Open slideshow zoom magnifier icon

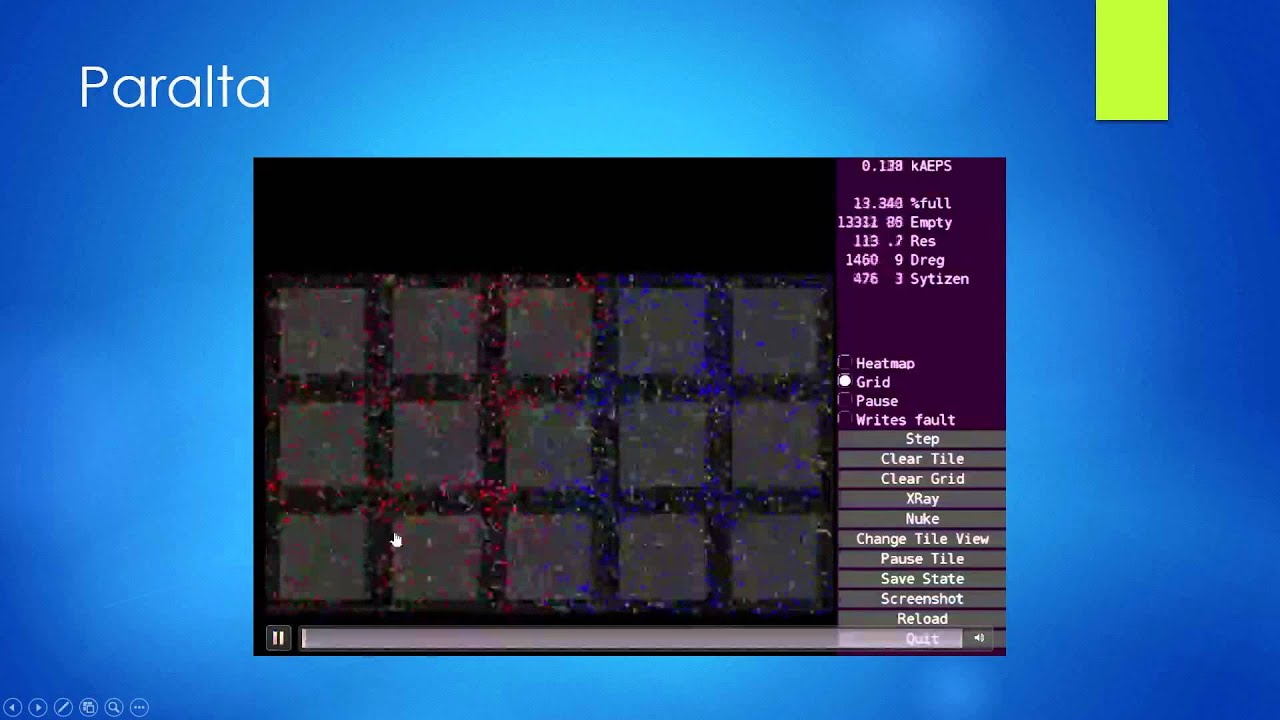114,707
